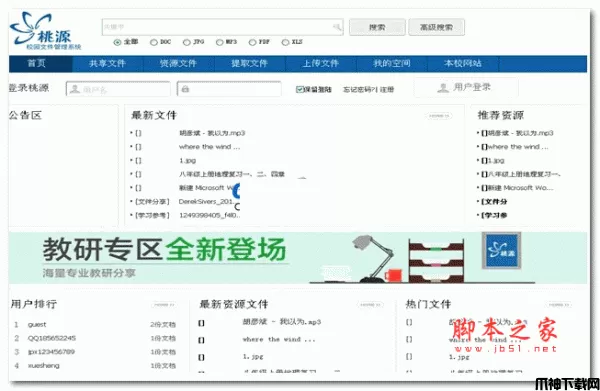Click the 高级搜索 button

(x=437, y=27)
